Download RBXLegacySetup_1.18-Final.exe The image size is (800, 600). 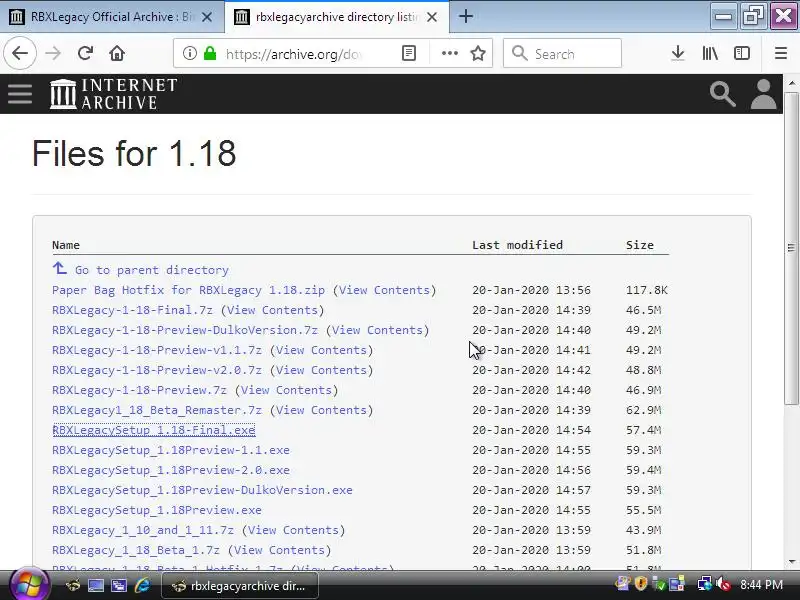click(x=154, y=430)
